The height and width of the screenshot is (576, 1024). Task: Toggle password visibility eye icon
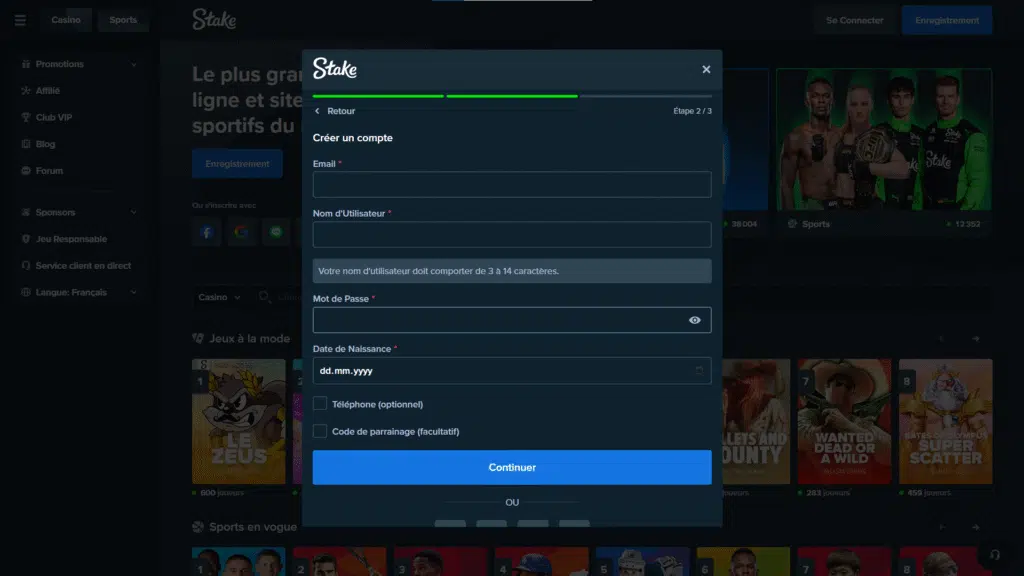(694, 320)
